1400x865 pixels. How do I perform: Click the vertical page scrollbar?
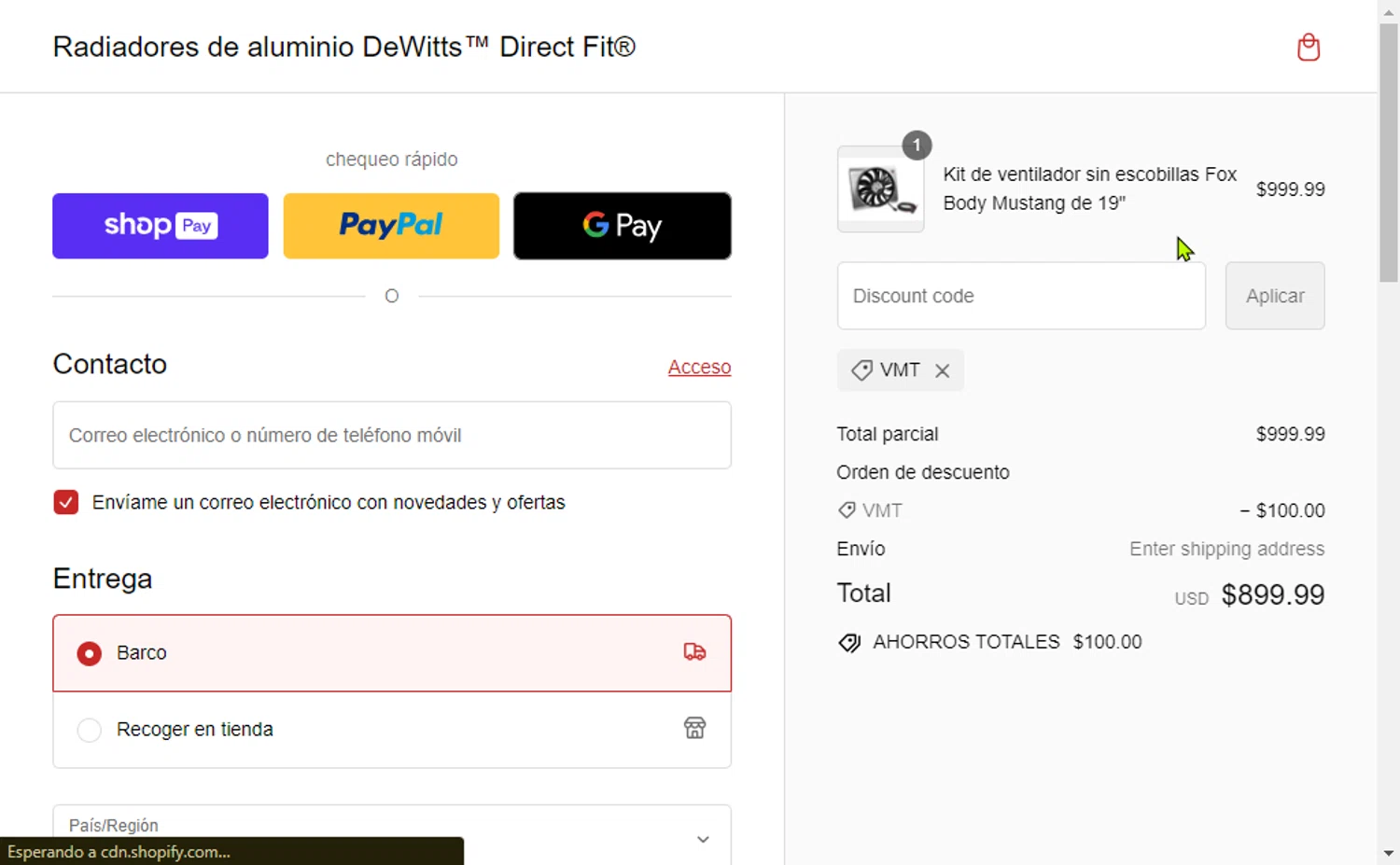1389,154
